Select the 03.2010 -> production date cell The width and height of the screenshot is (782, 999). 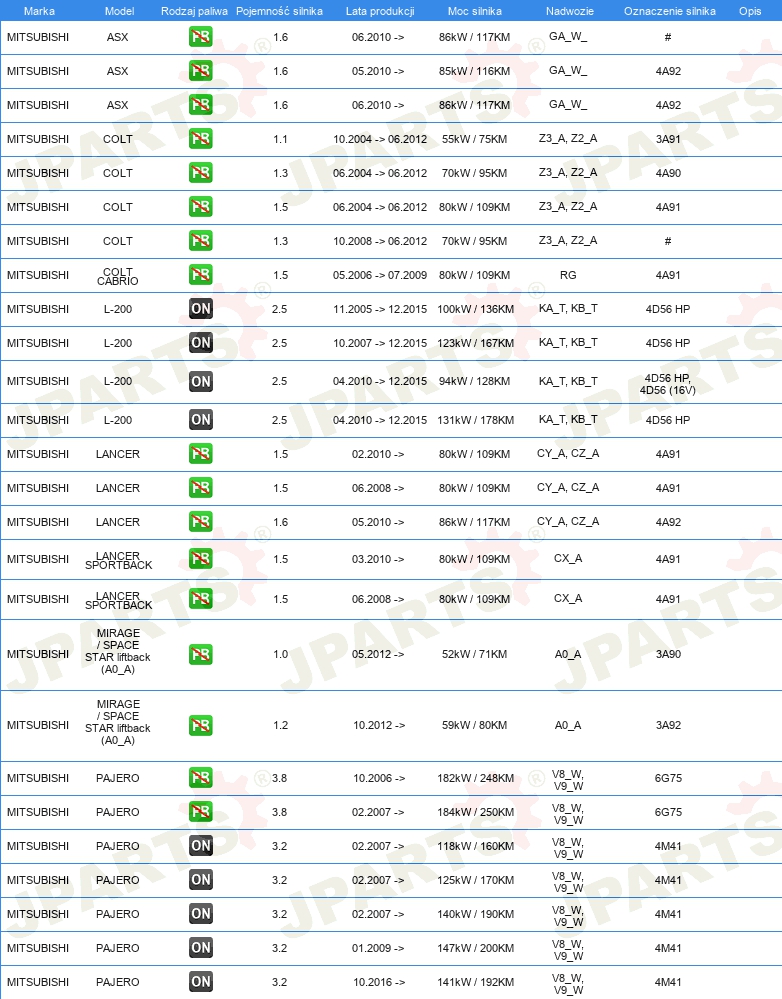coord(378,559)
